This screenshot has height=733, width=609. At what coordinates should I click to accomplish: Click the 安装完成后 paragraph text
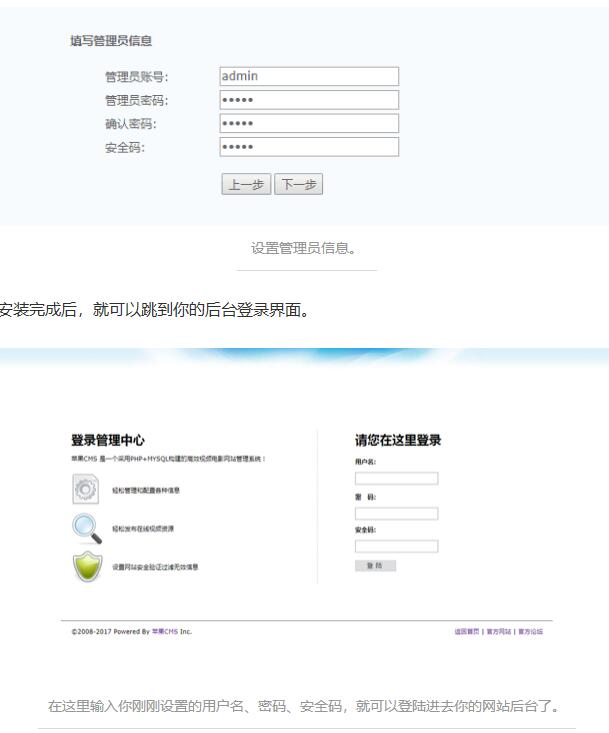point(154,309)
